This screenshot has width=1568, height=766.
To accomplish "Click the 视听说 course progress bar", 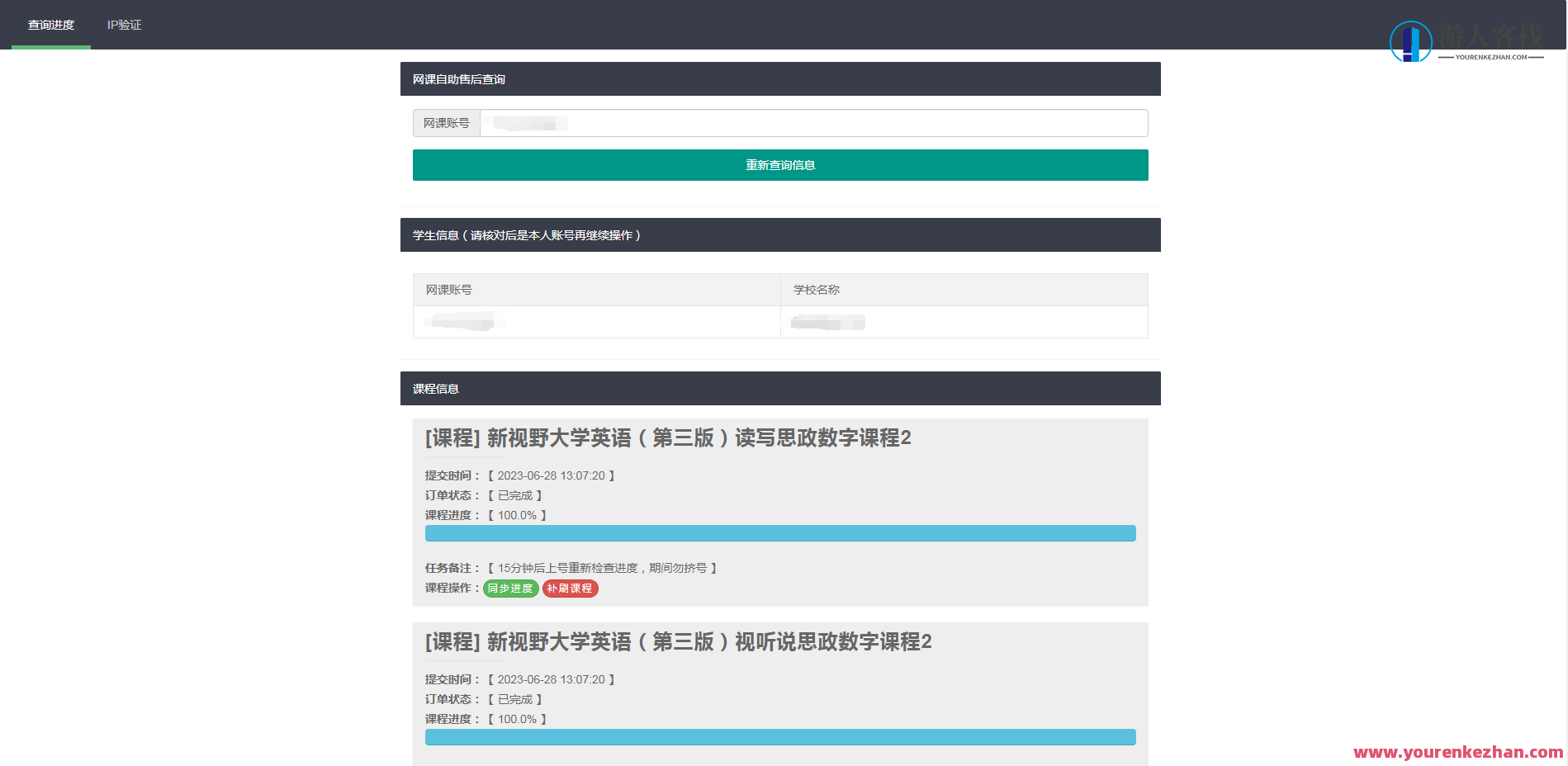I will 779,736.
